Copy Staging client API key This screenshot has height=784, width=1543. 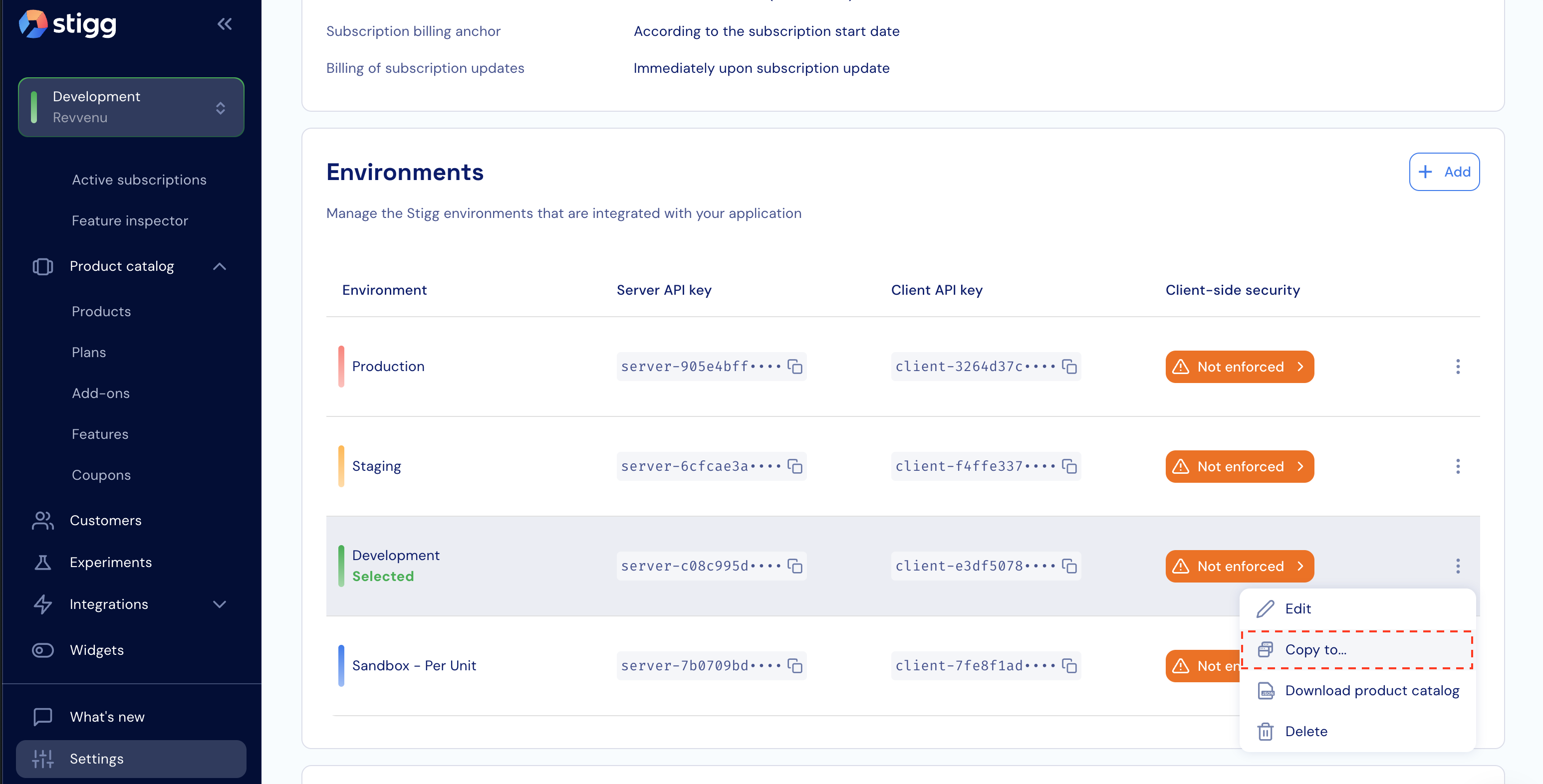pos(1069,466)
